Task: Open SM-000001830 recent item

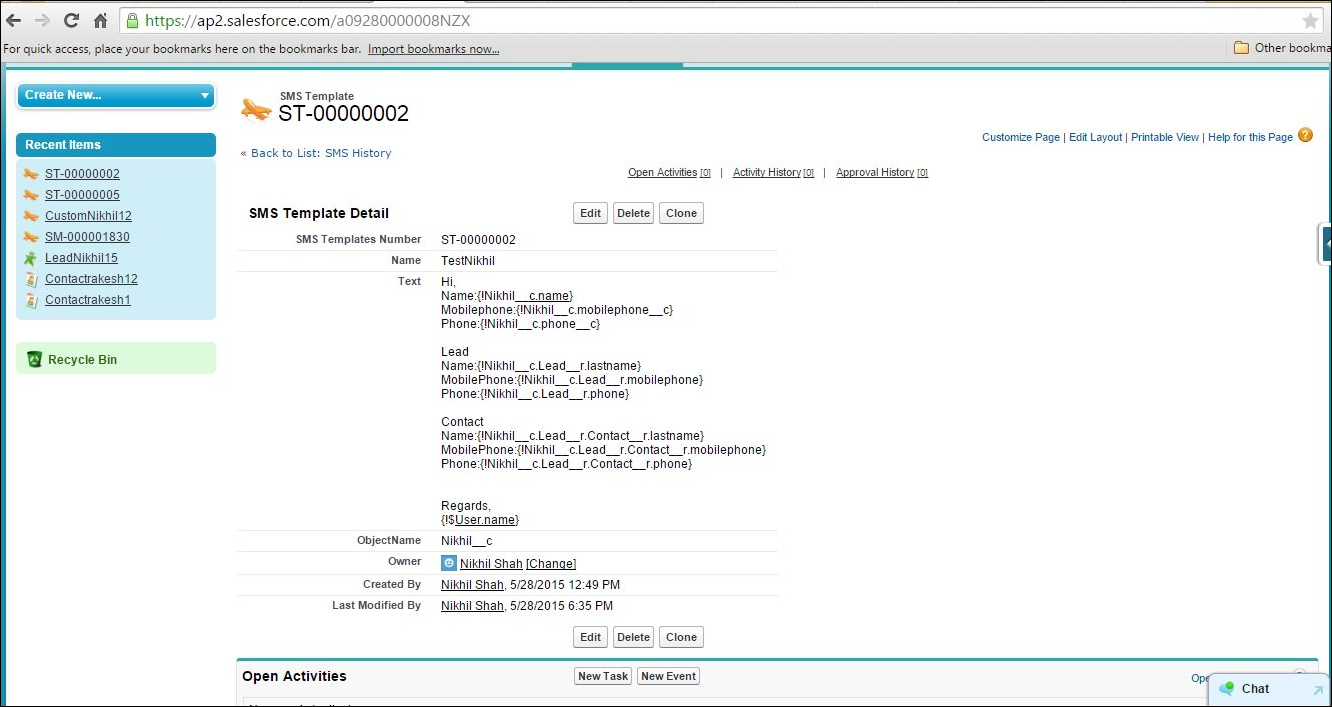Action: coord(87,237)
